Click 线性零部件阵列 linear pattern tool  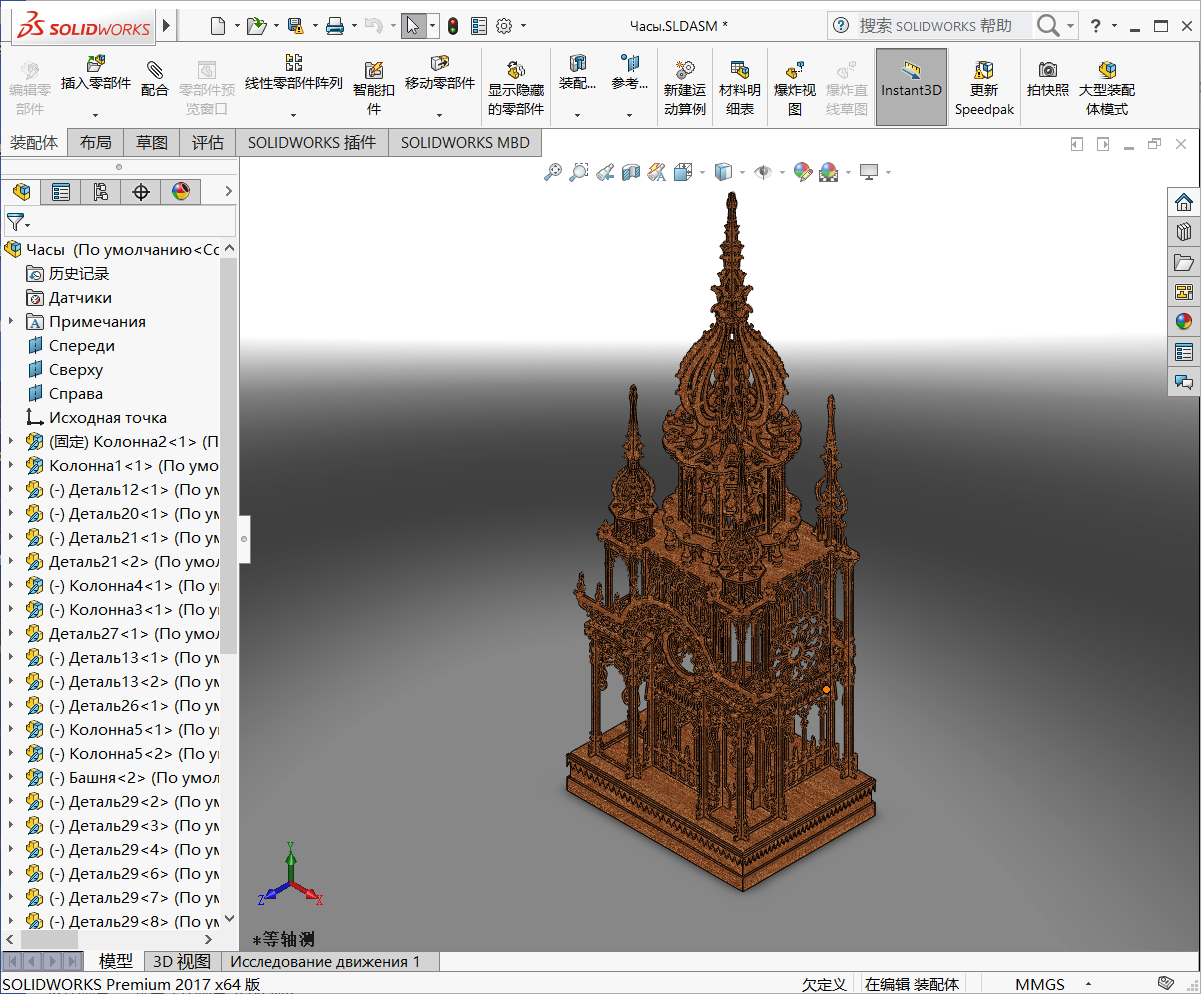pos(293,73)
